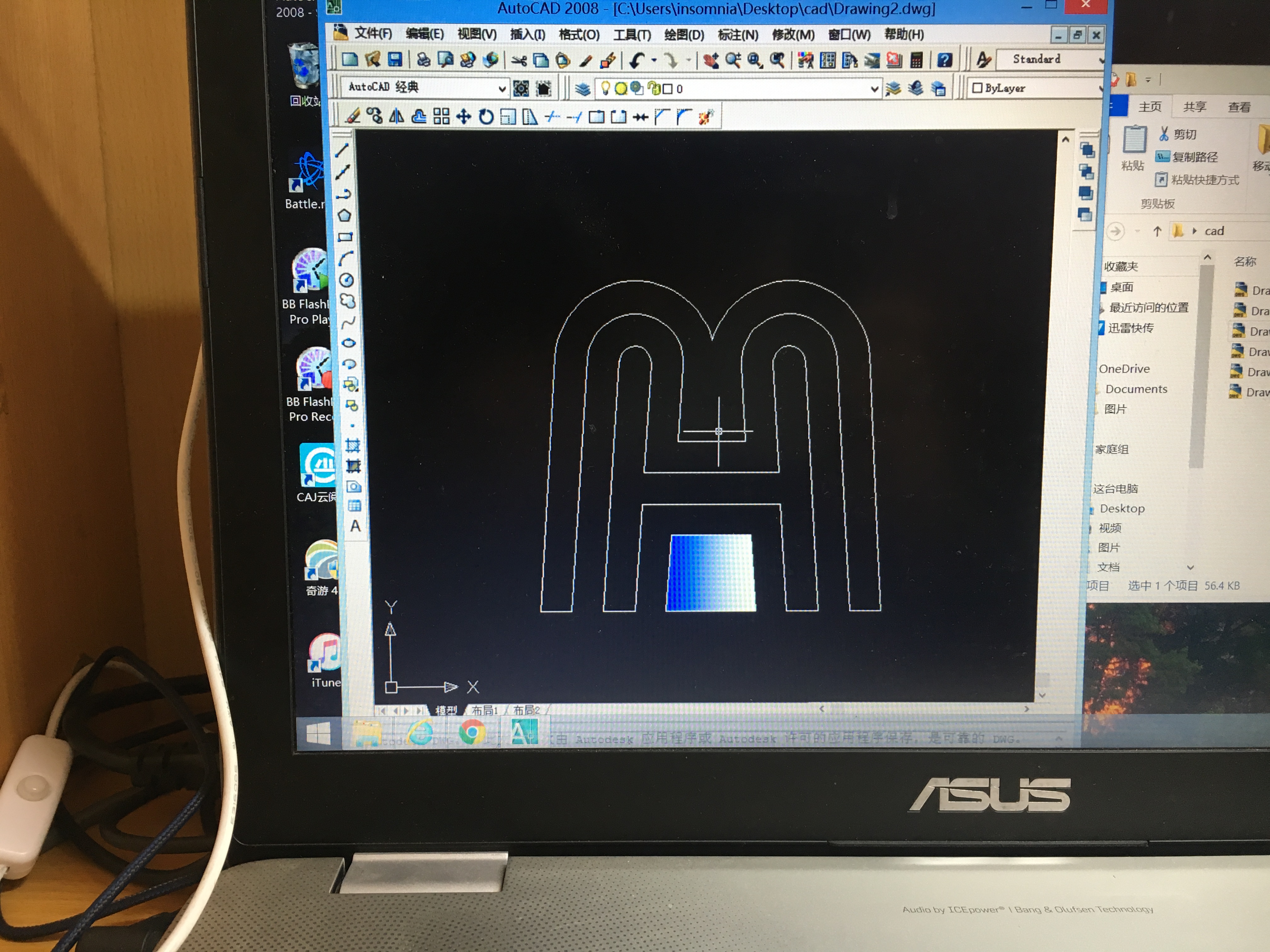Open Chrome from the taskbar
The image size is (1270, 952).
click(472, 733)
